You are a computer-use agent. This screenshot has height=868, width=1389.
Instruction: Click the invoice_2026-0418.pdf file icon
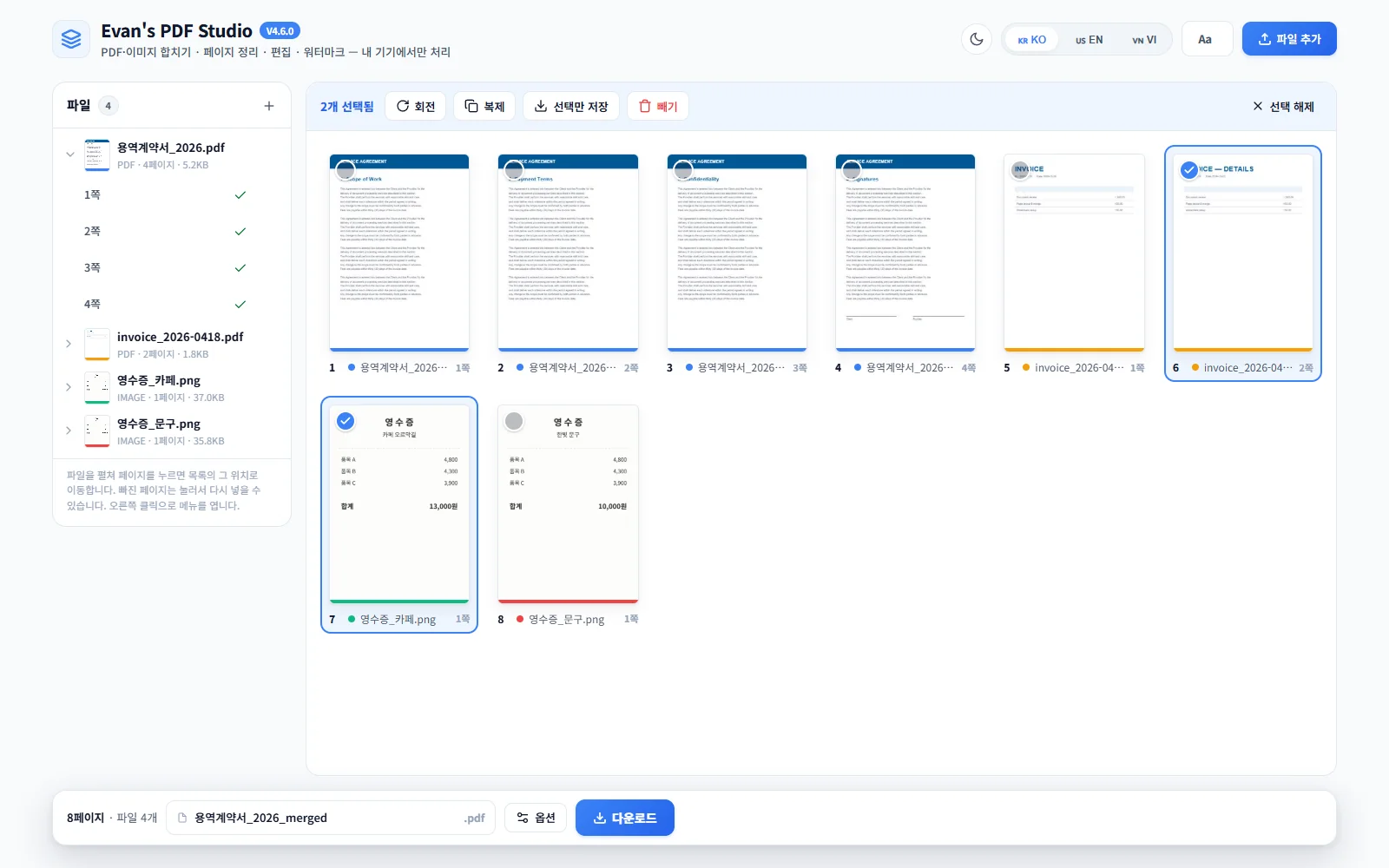pos(97,345)
